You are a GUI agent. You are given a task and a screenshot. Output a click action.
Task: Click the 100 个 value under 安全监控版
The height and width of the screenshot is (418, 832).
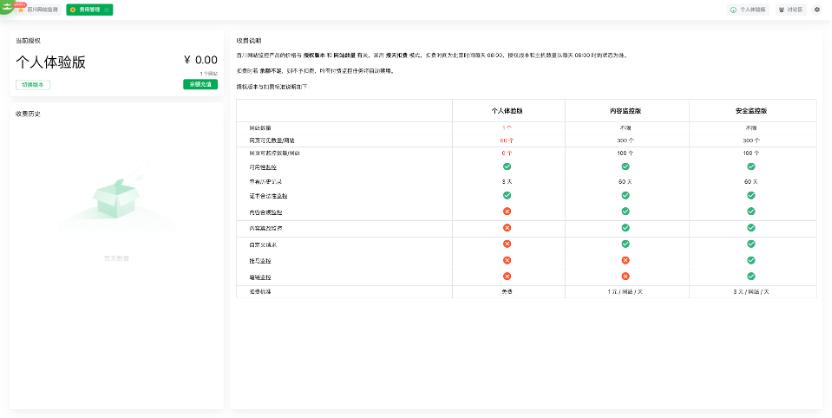(751, 153)
